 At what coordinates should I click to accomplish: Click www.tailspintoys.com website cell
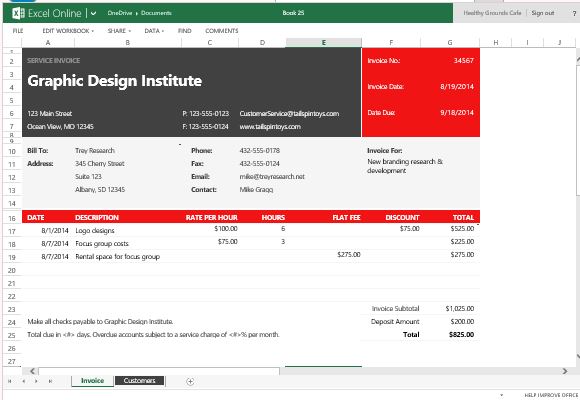270,127
